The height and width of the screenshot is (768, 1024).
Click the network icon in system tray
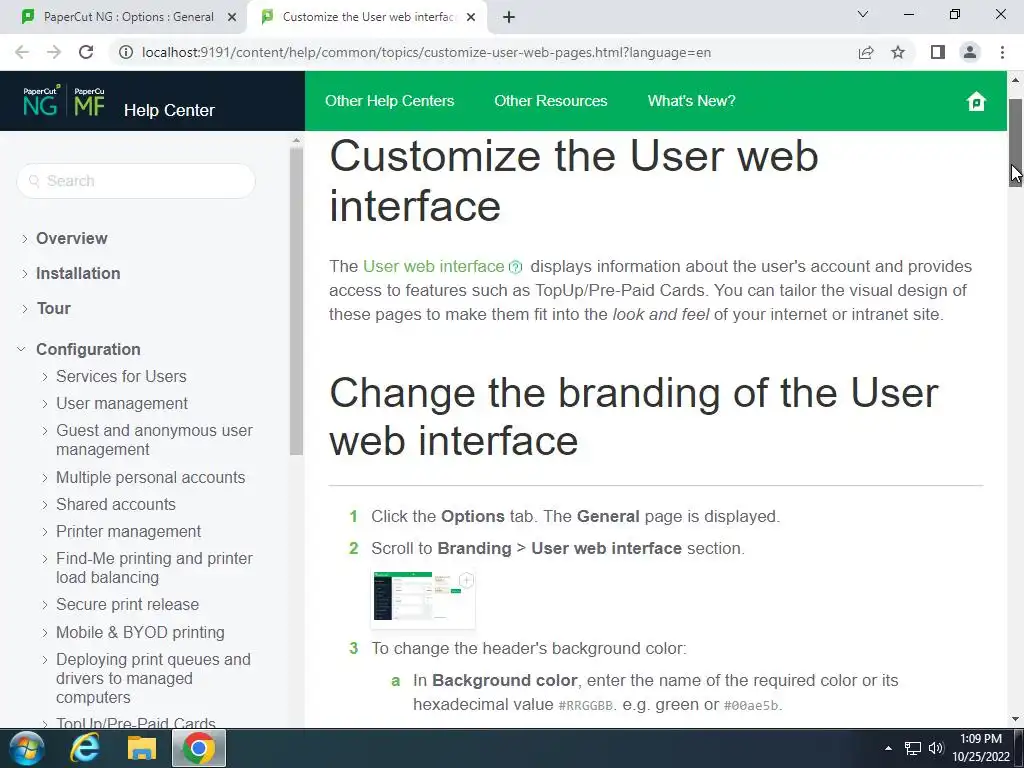912,748
